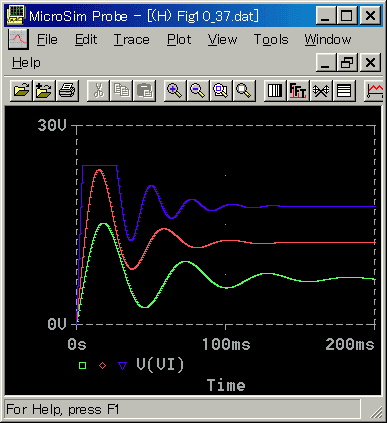Image resolution: width=387 pixels, height=423 pixels.
Task: Click the green square trace marker
Action: [82, 366]
